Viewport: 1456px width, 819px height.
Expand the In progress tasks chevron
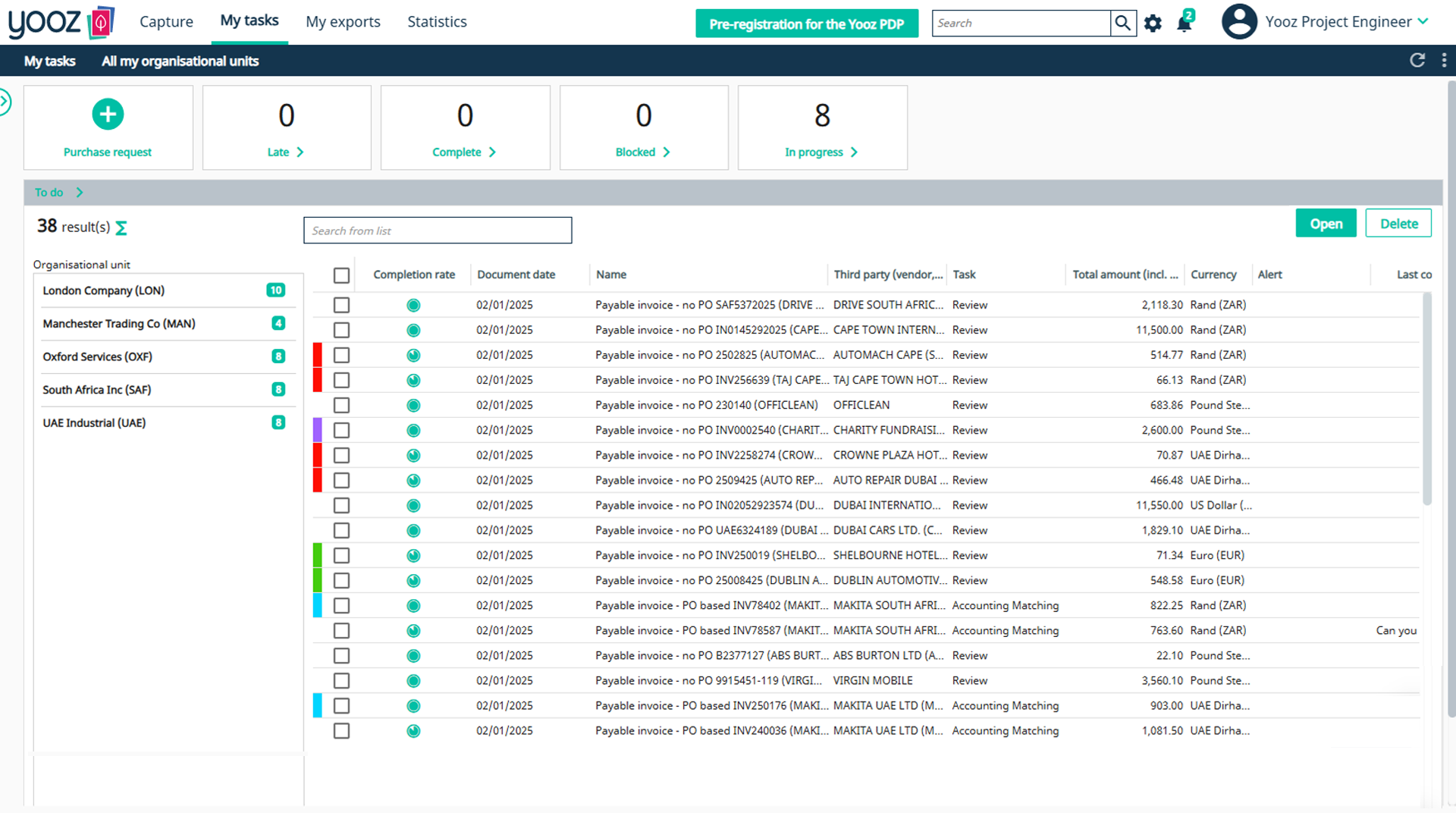855,152
